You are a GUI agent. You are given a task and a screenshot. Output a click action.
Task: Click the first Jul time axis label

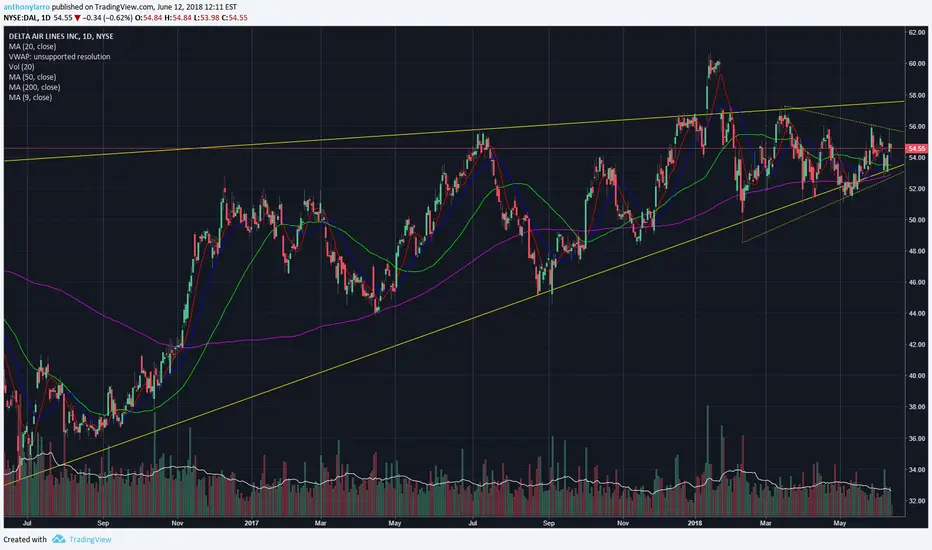[x=27, y=523]
